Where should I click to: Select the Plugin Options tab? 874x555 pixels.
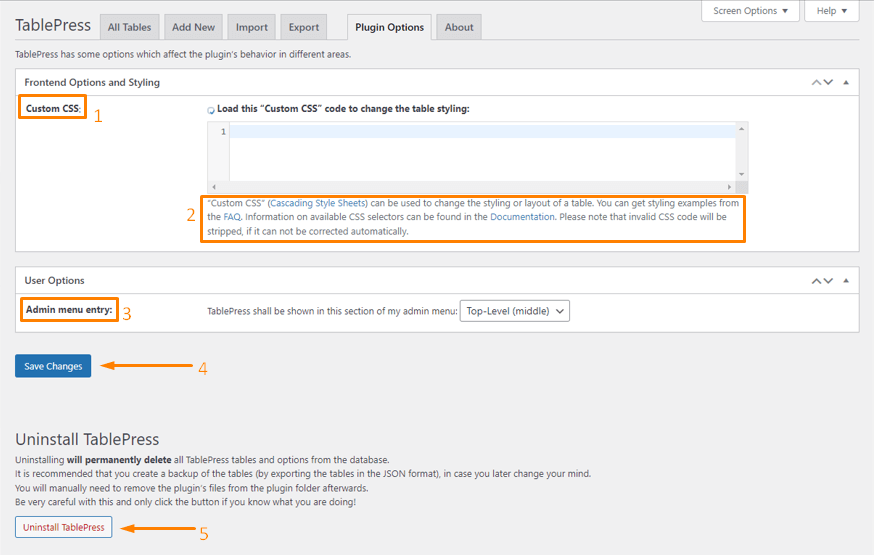(389, 27)
